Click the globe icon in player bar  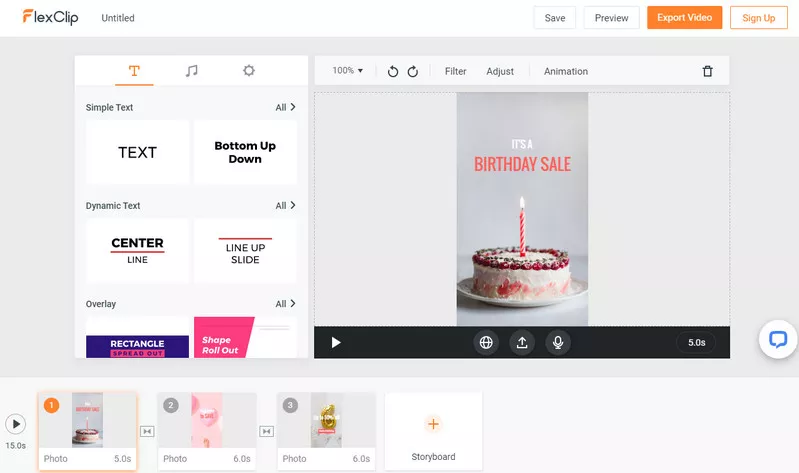pos(486,343)
